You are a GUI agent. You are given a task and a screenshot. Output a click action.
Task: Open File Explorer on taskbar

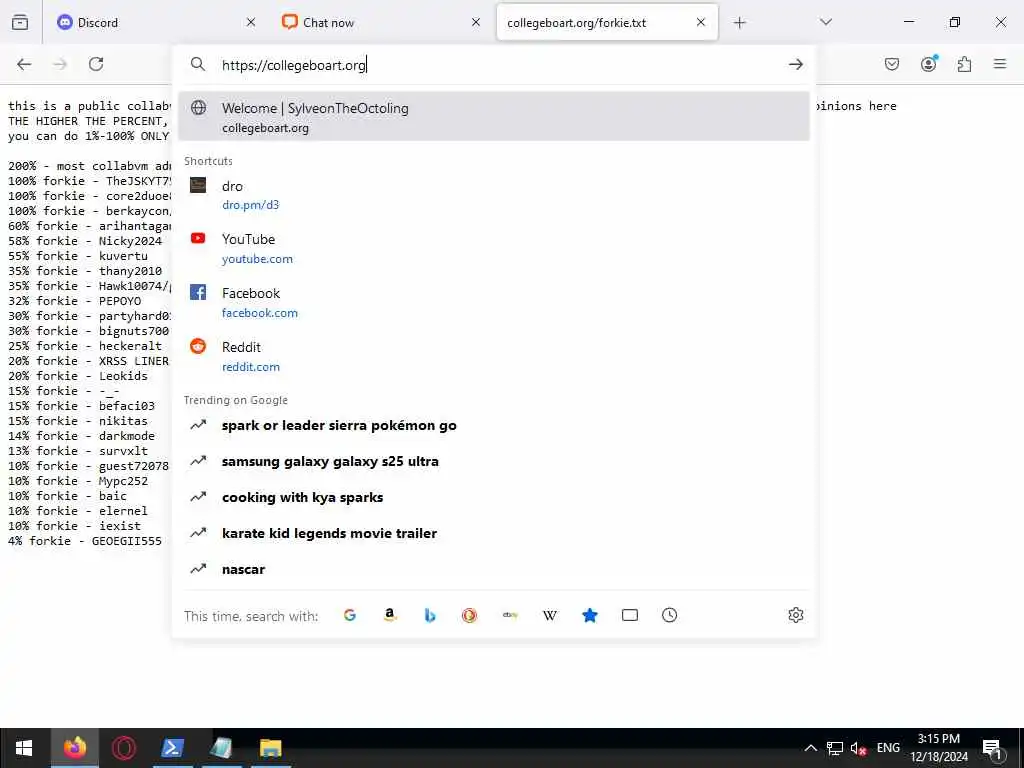click(x=270, y=748)
